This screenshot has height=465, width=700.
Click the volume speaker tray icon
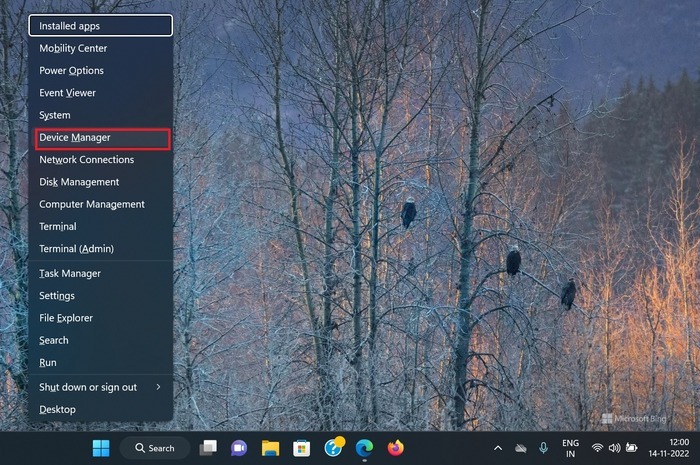(x=614, y=448)
